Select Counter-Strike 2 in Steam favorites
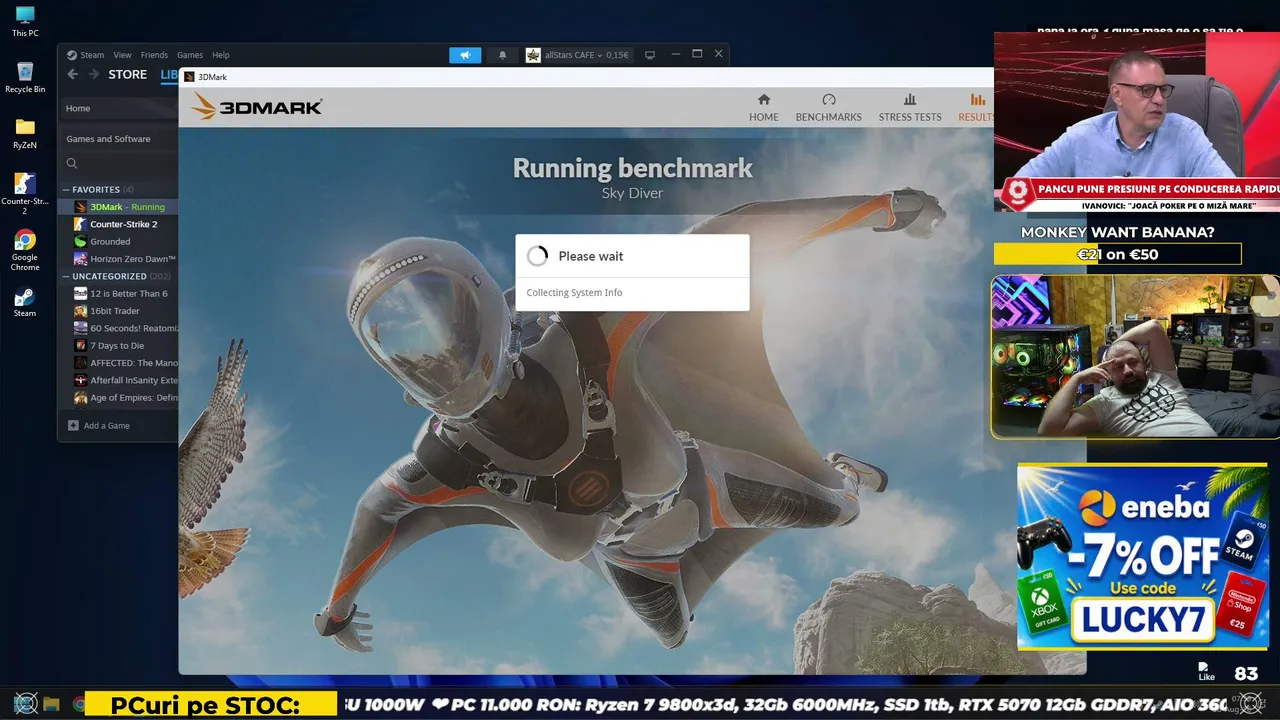1280x720 pixels. 124,224
